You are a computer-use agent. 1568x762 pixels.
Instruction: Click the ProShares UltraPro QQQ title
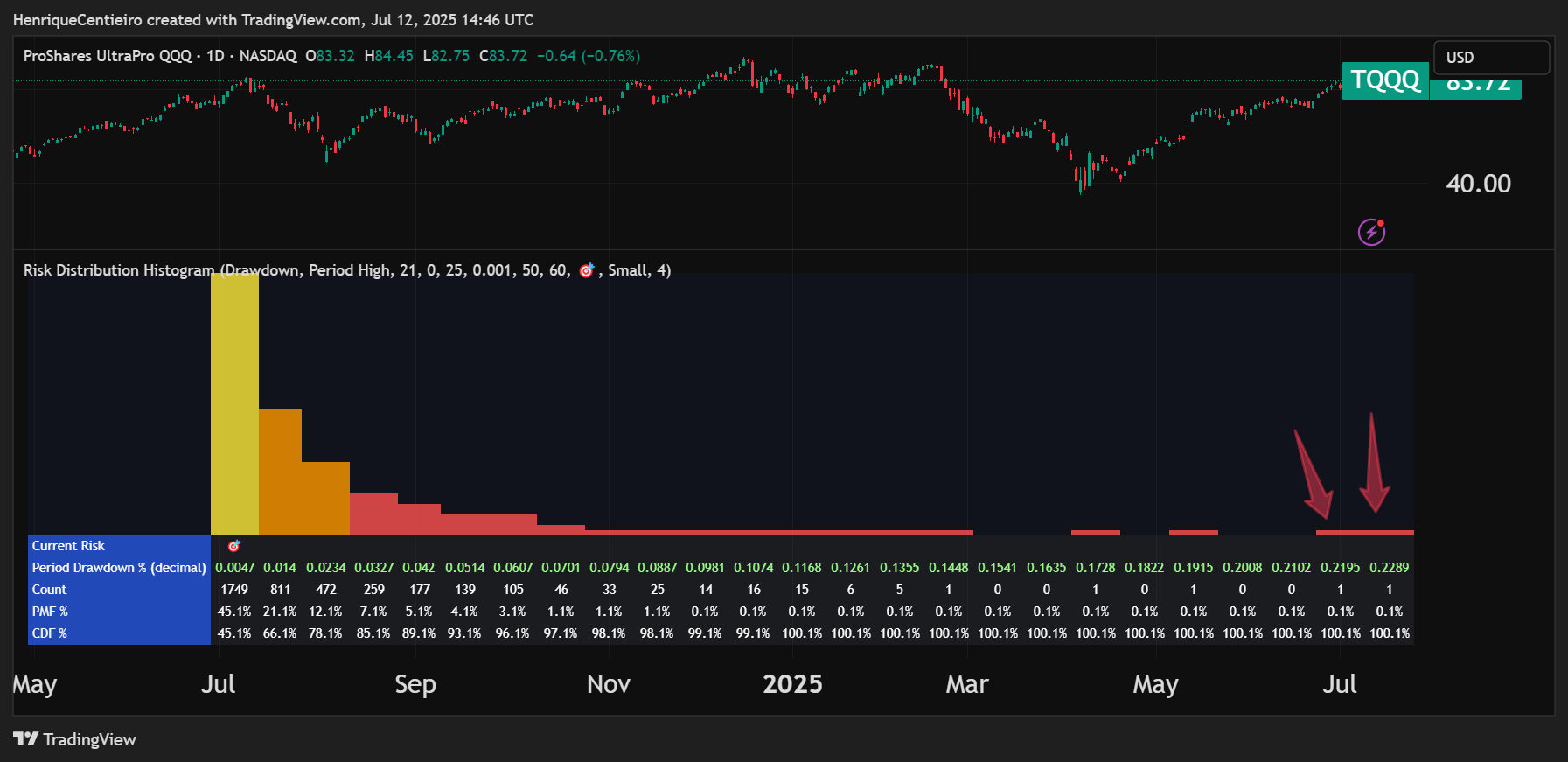pos(108,56)
